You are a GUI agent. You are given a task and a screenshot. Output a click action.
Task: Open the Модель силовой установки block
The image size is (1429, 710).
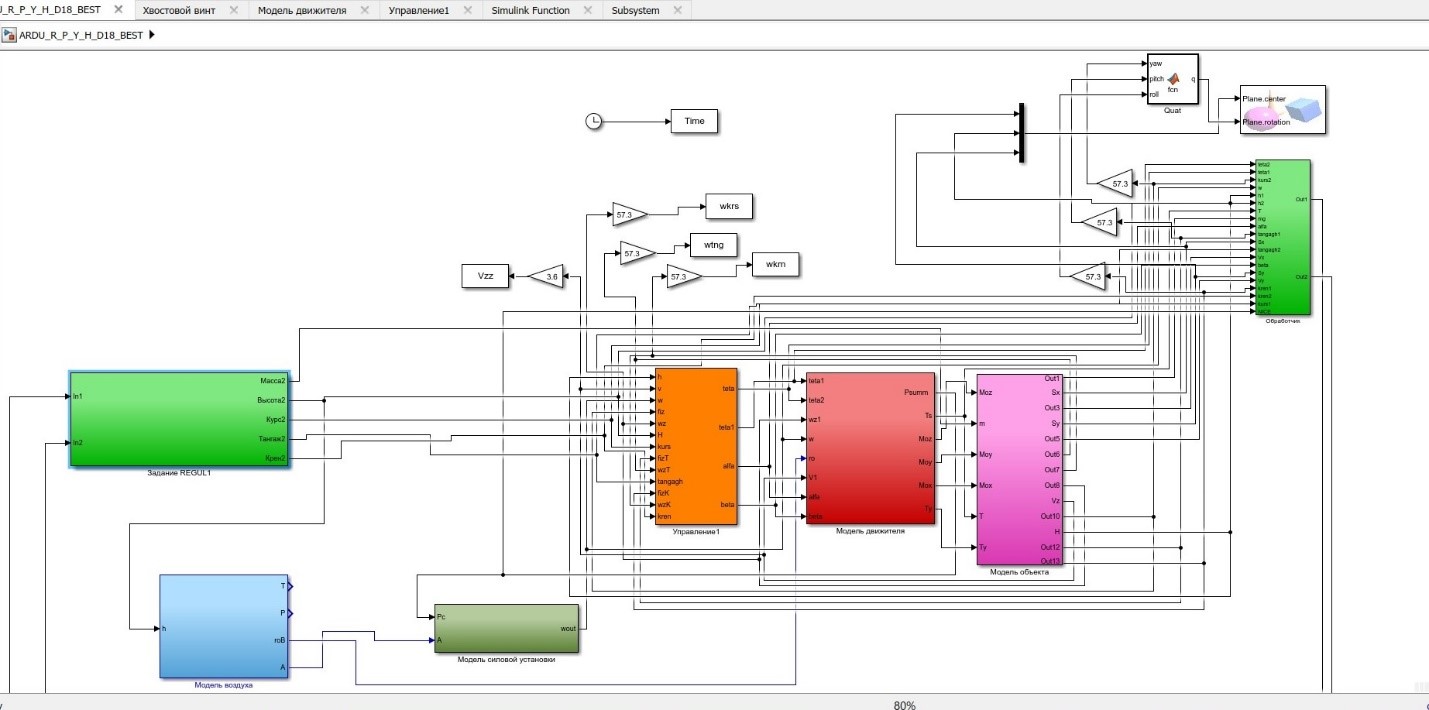[x=505, y=625]
